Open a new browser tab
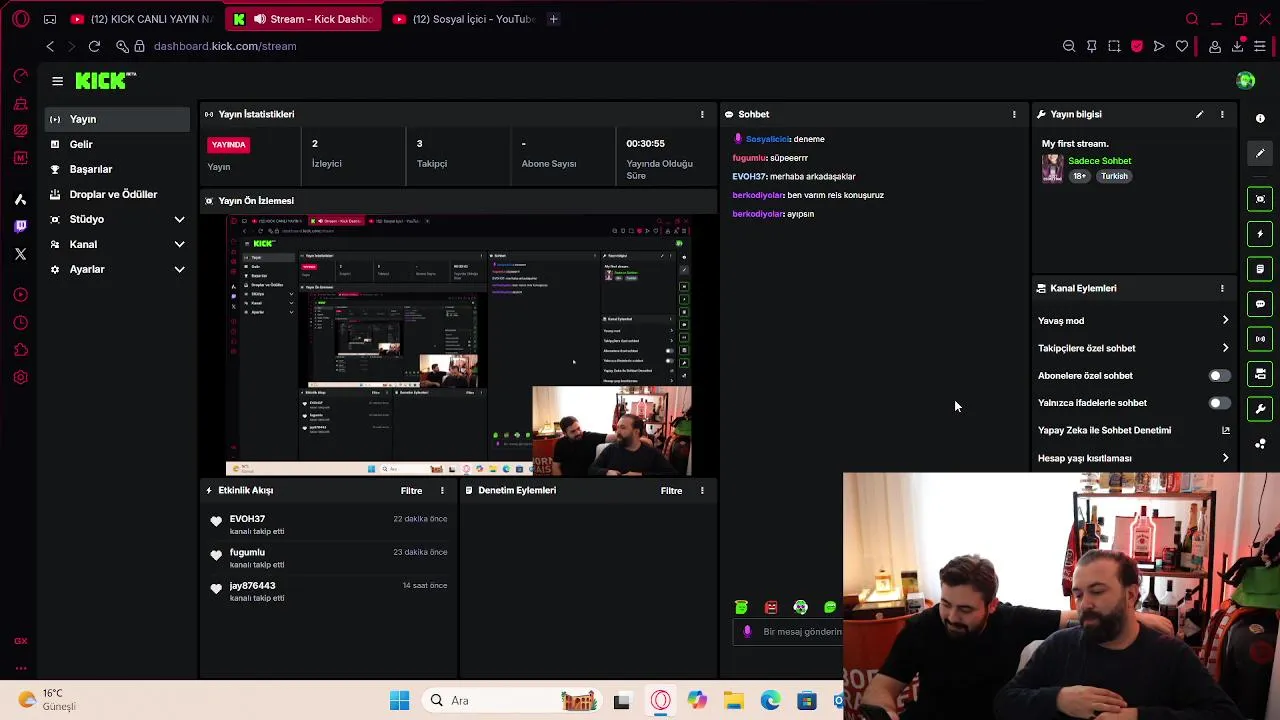This screenshot has width=1280, height=720. tap(553, 19)
